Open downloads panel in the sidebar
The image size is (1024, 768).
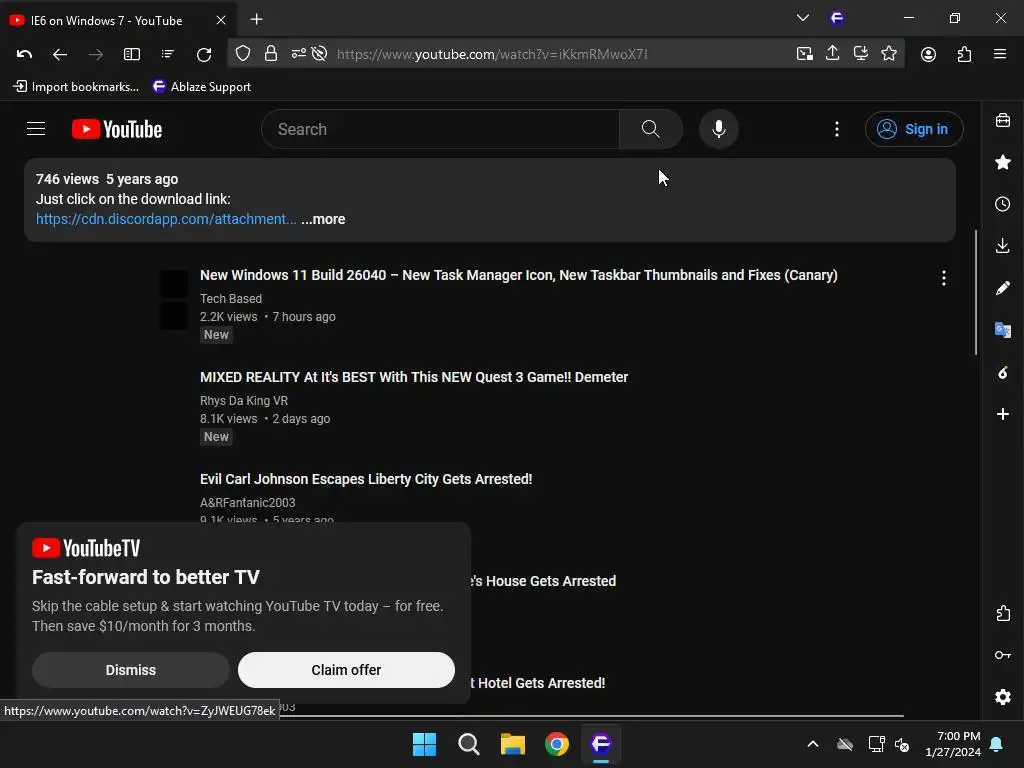(x=1002, y=246)
